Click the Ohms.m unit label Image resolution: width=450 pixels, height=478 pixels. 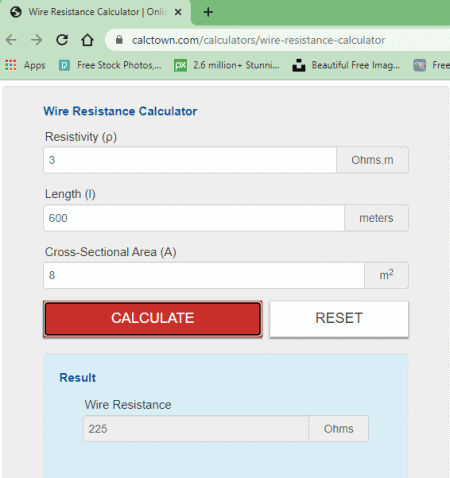tap(372, 160)
